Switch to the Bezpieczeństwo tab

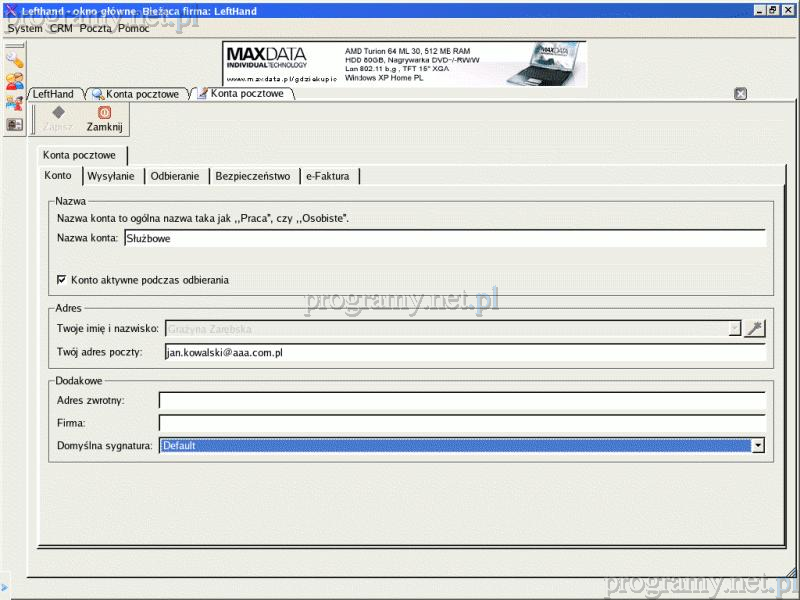tap(252, 176)
